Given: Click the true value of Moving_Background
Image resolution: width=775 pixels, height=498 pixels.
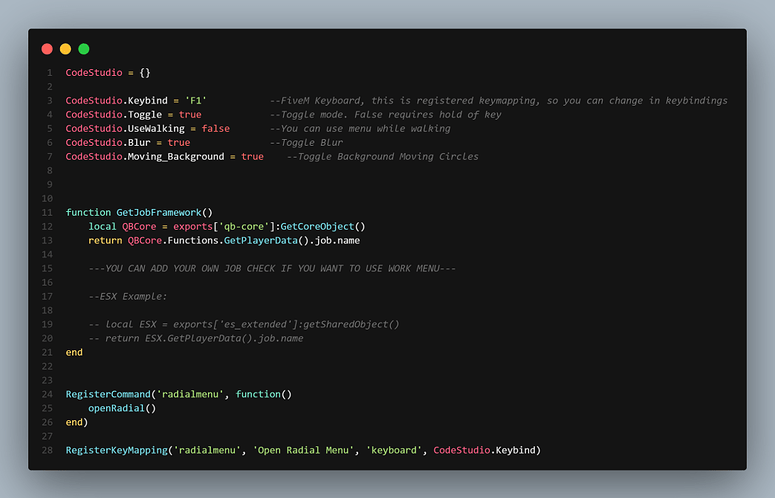Looking at the screenshot, I should (x=252, y=156).
